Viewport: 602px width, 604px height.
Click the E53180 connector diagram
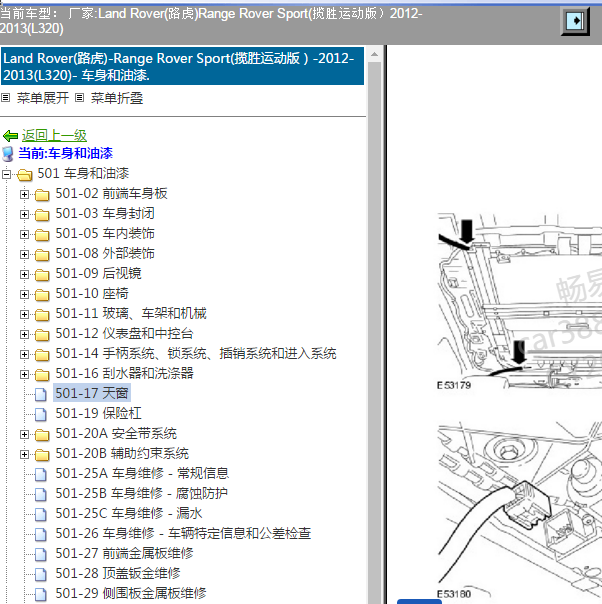520,510
